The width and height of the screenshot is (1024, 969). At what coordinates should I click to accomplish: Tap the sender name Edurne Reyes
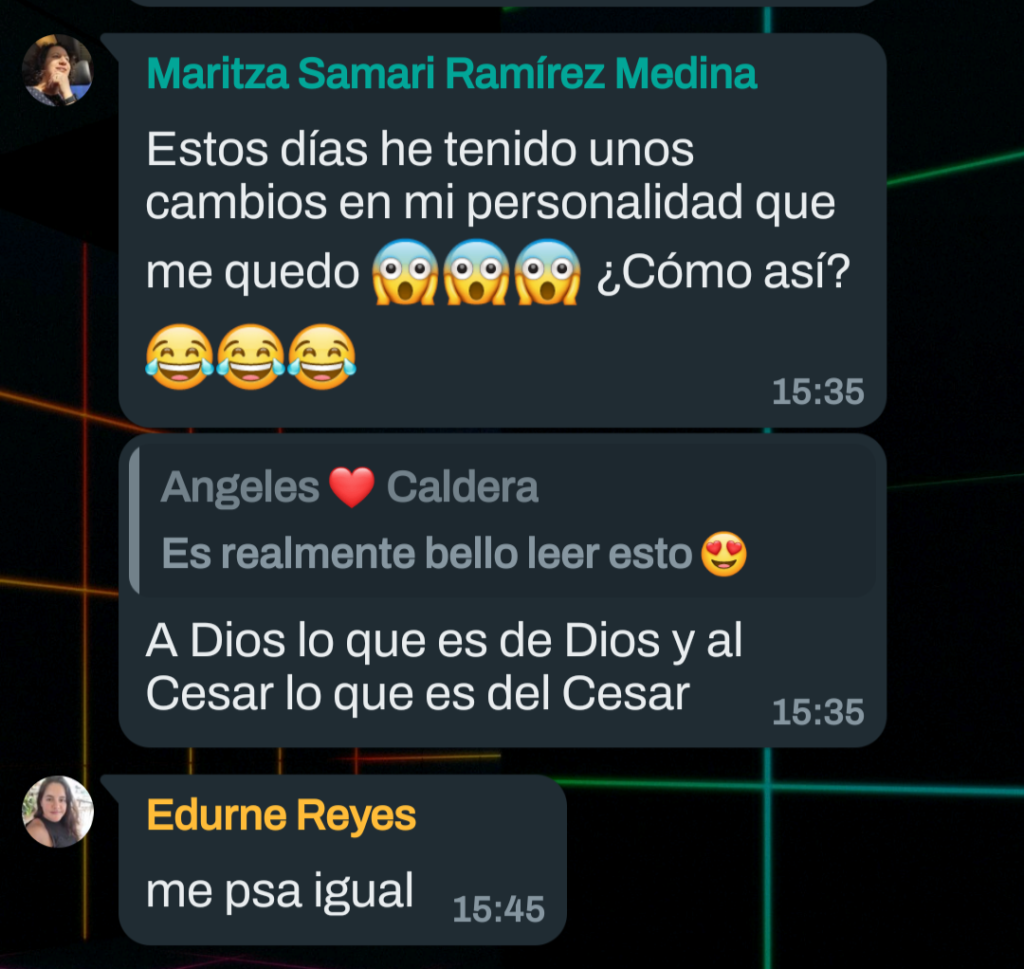tap(281, 816)
